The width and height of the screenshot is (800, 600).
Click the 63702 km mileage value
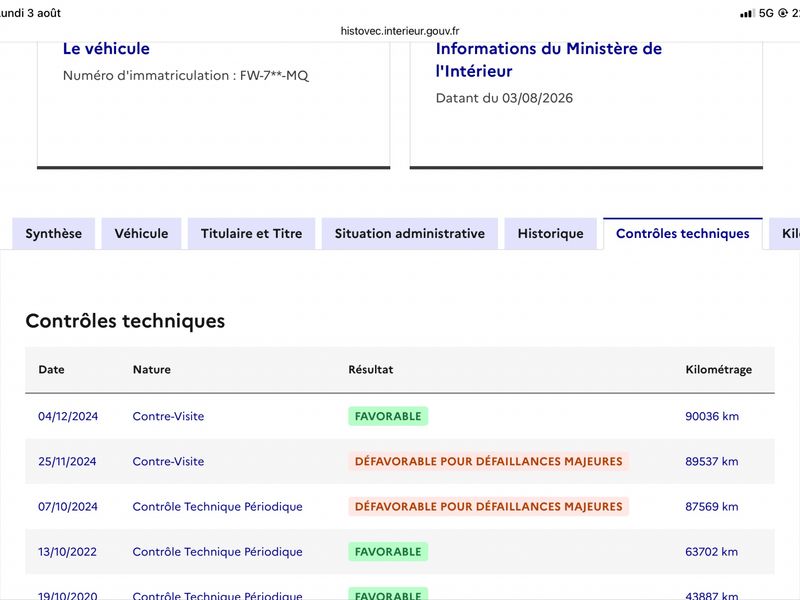point(711,552)
